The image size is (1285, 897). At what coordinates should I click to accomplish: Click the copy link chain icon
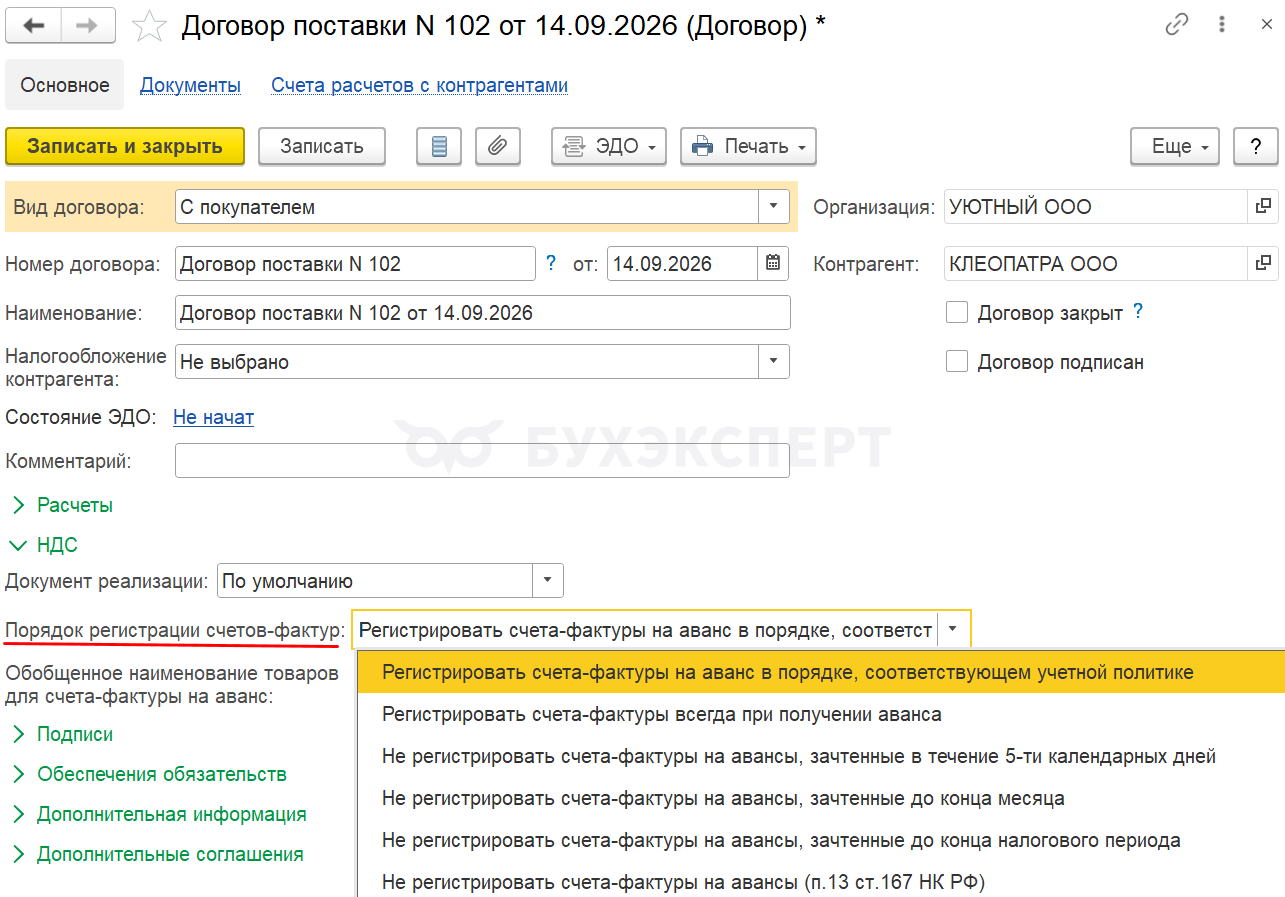point(1177,26)
